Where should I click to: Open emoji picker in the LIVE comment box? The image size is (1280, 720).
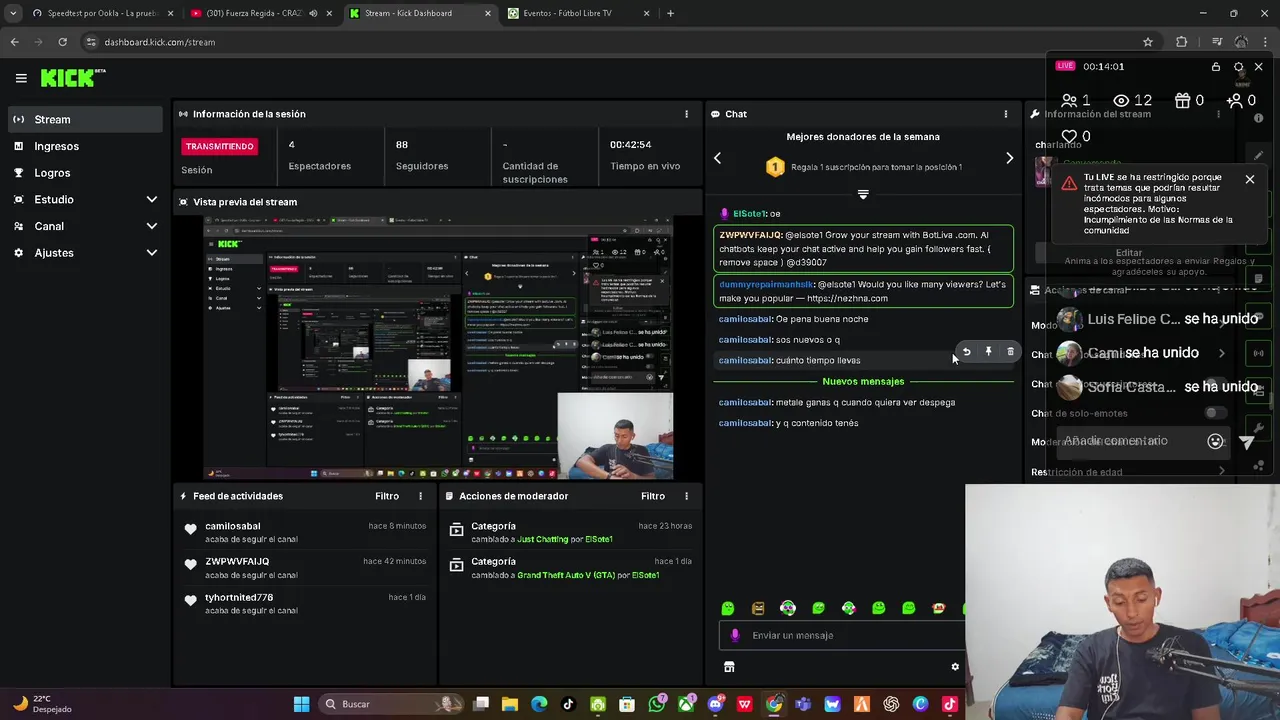click(1215, 441)
